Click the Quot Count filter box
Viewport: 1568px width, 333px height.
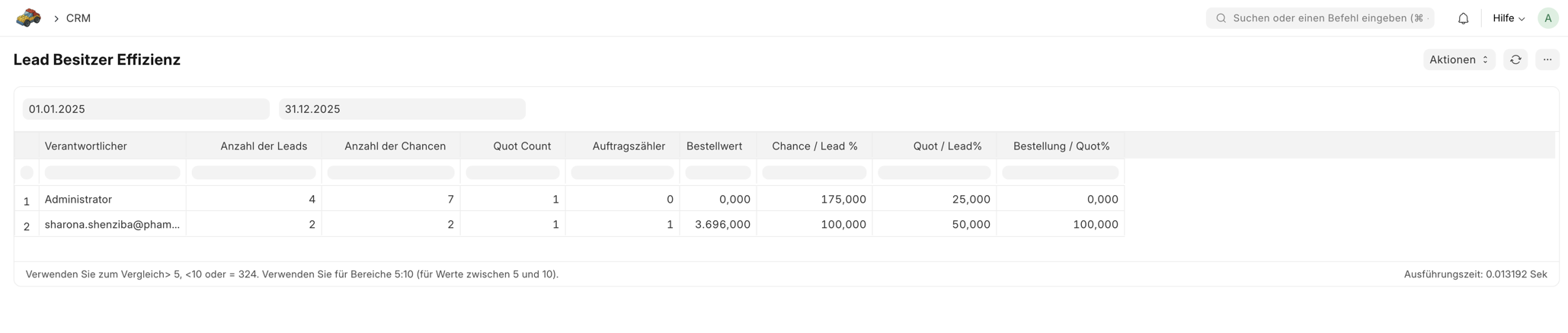[x=512, y=173]
